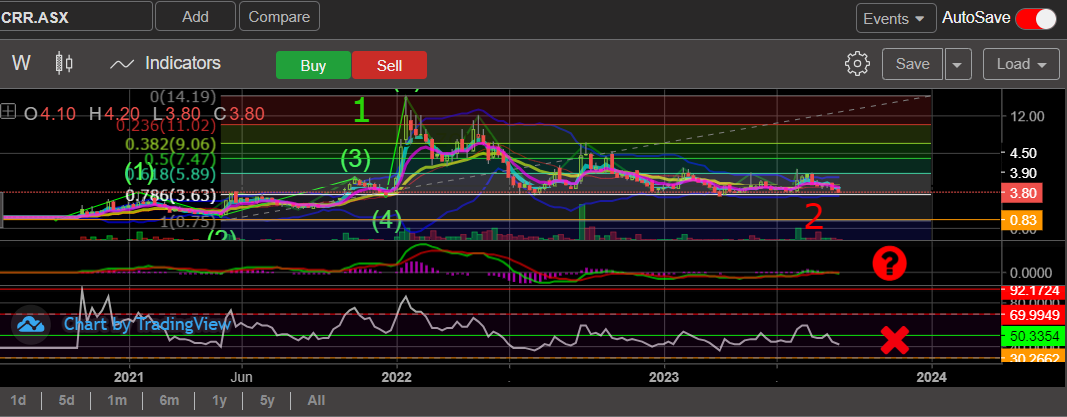This screenshot has width=1067, height=417.
Task: Click the Add button
Action: pyautogui.click(x=195, y=17)
